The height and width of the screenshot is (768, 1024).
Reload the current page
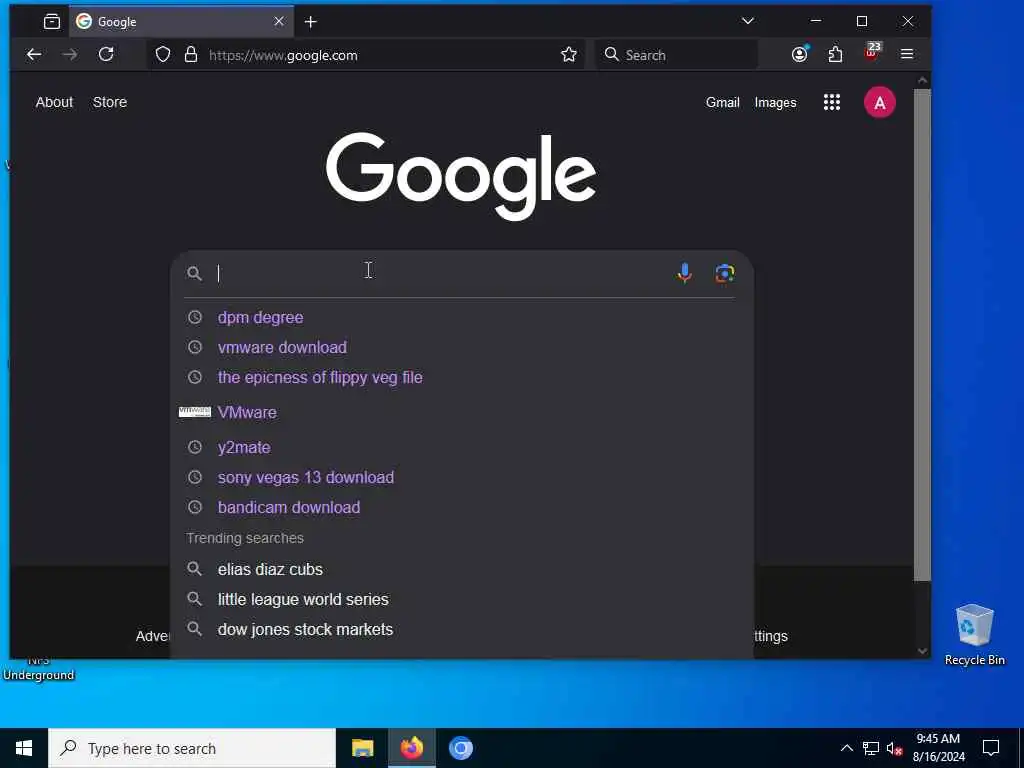(x=106, y=54)
